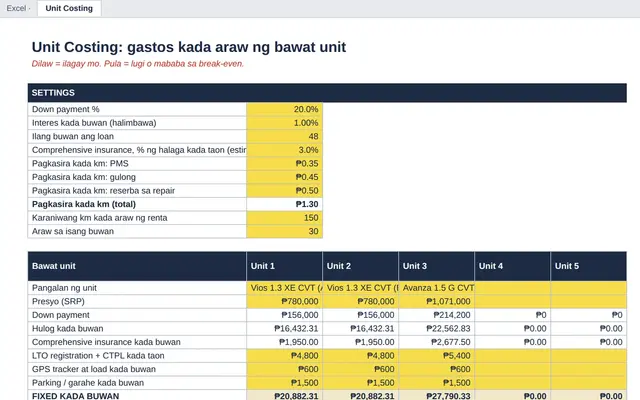Select Unit 1 parking cell ₱1,500

pyautogui.click(x=284, y=382)
